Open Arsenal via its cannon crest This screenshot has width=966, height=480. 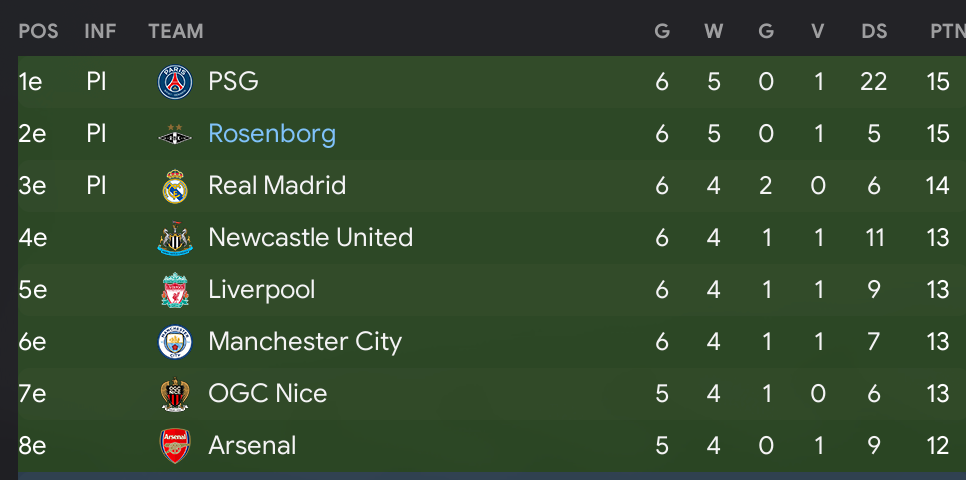[175, 446]
